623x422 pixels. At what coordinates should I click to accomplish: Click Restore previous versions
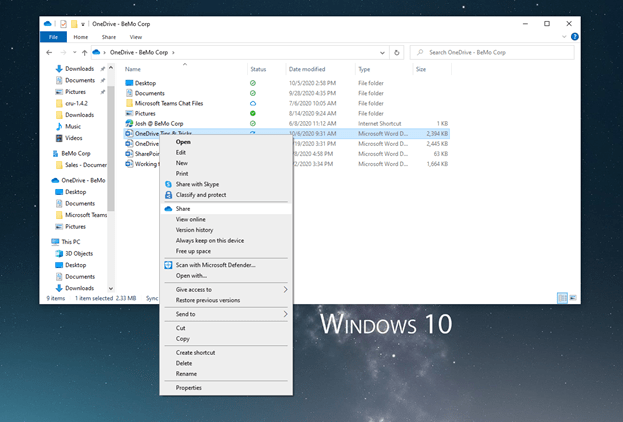226,300
